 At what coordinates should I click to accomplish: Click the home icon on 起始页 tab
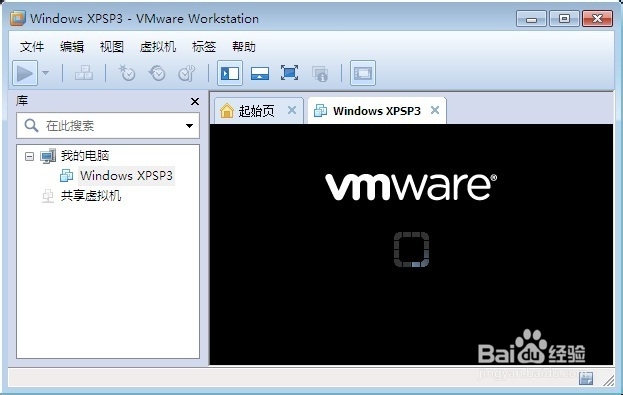pyautogui.click(x=226, y=111)
